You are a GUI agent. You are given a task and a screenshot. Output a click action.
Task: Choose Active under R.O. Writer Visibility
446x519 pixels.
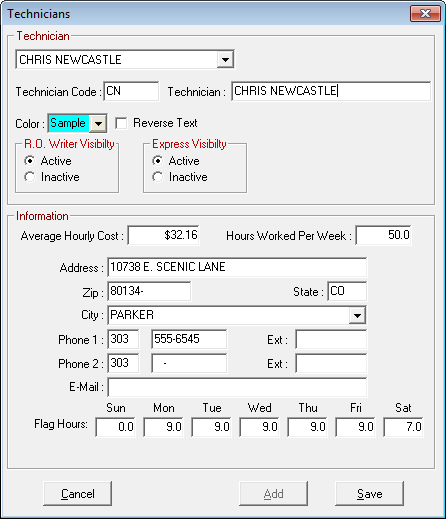[x=29, y=161]
